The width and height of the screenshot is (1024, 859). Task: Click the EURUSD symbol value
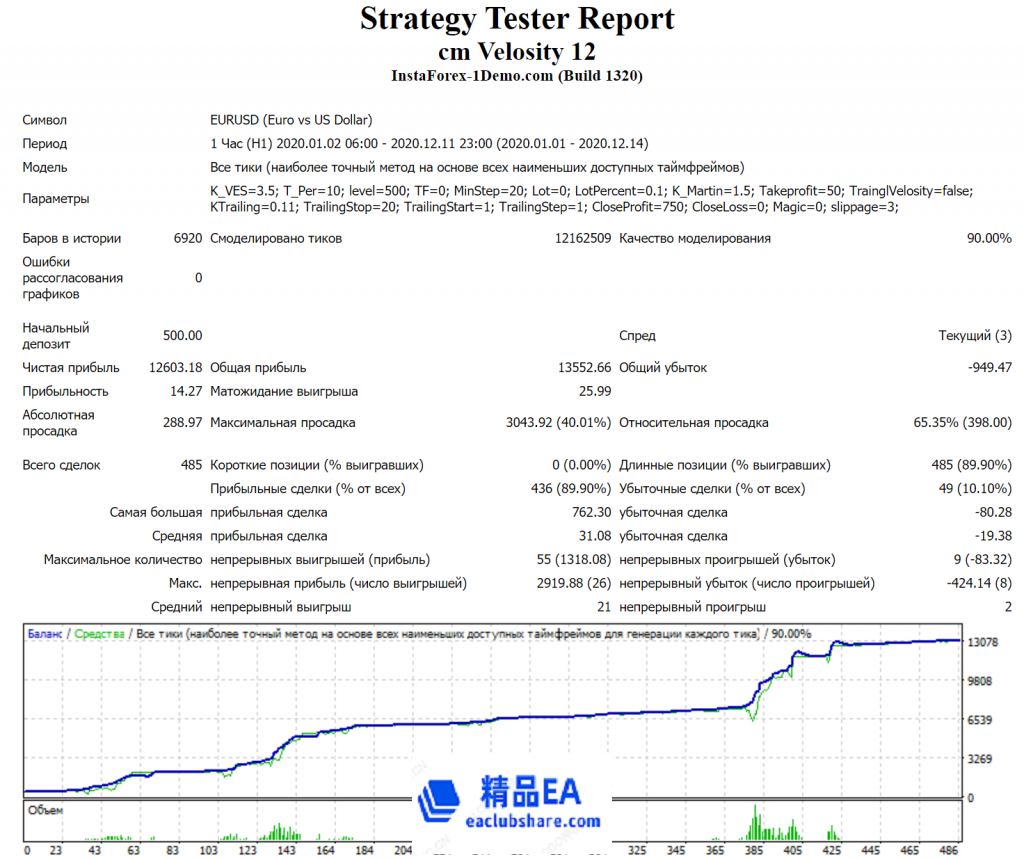pos(291,120)
